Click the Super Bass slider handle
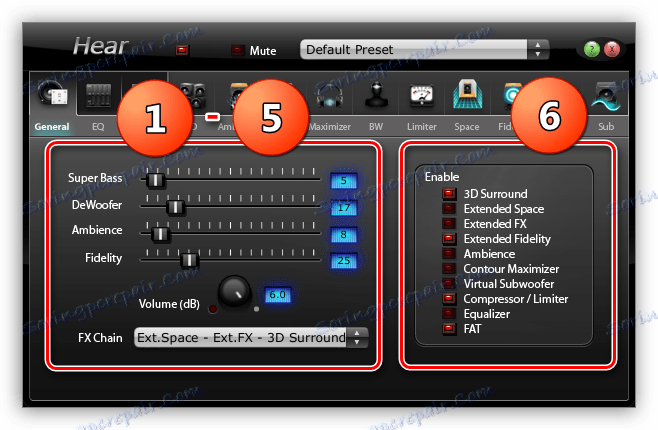Image resolution: width=658 pixels, height=430 pixels. point(155,180)
